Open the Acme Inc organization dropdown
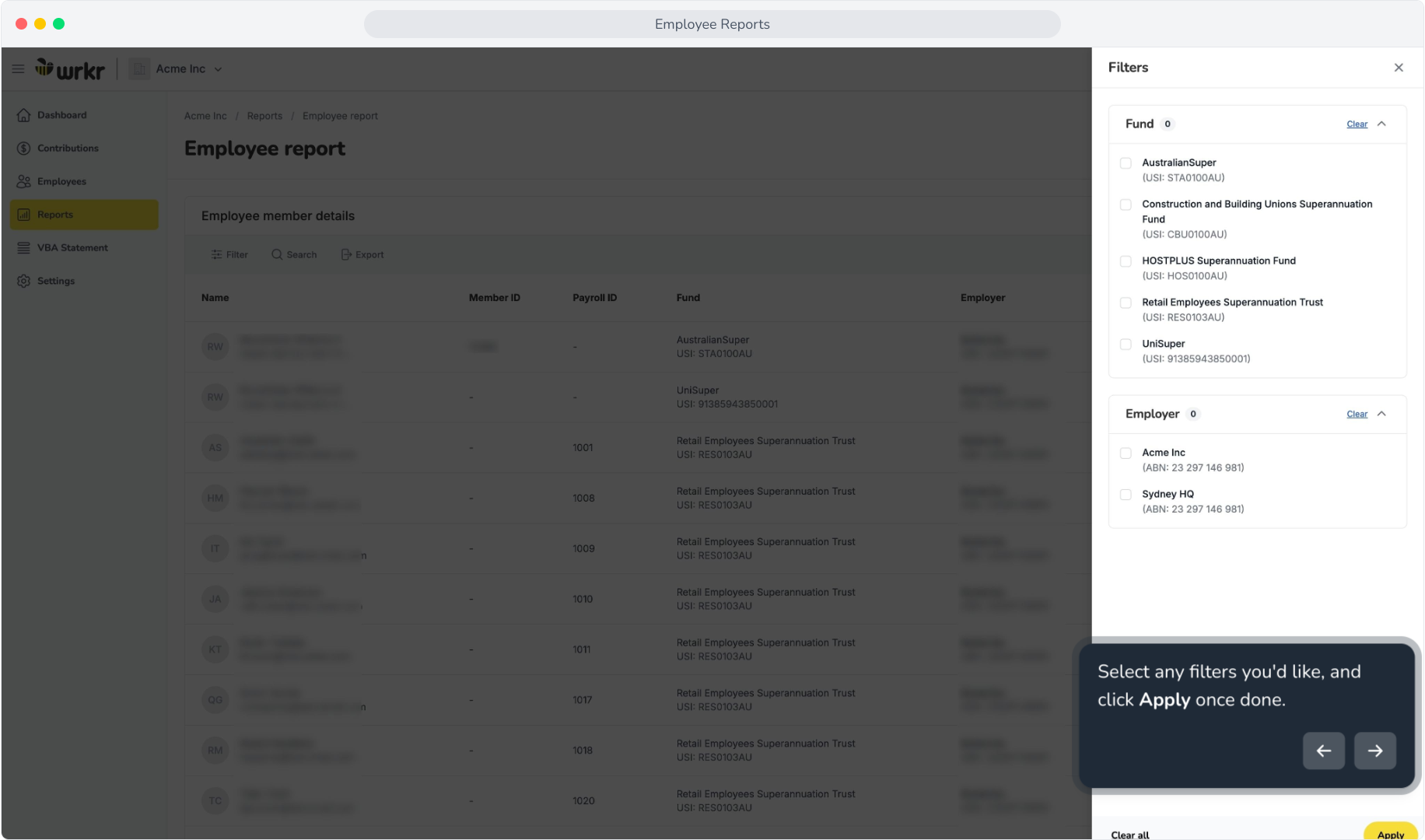The image size is (1425, 840). (189, 68)
